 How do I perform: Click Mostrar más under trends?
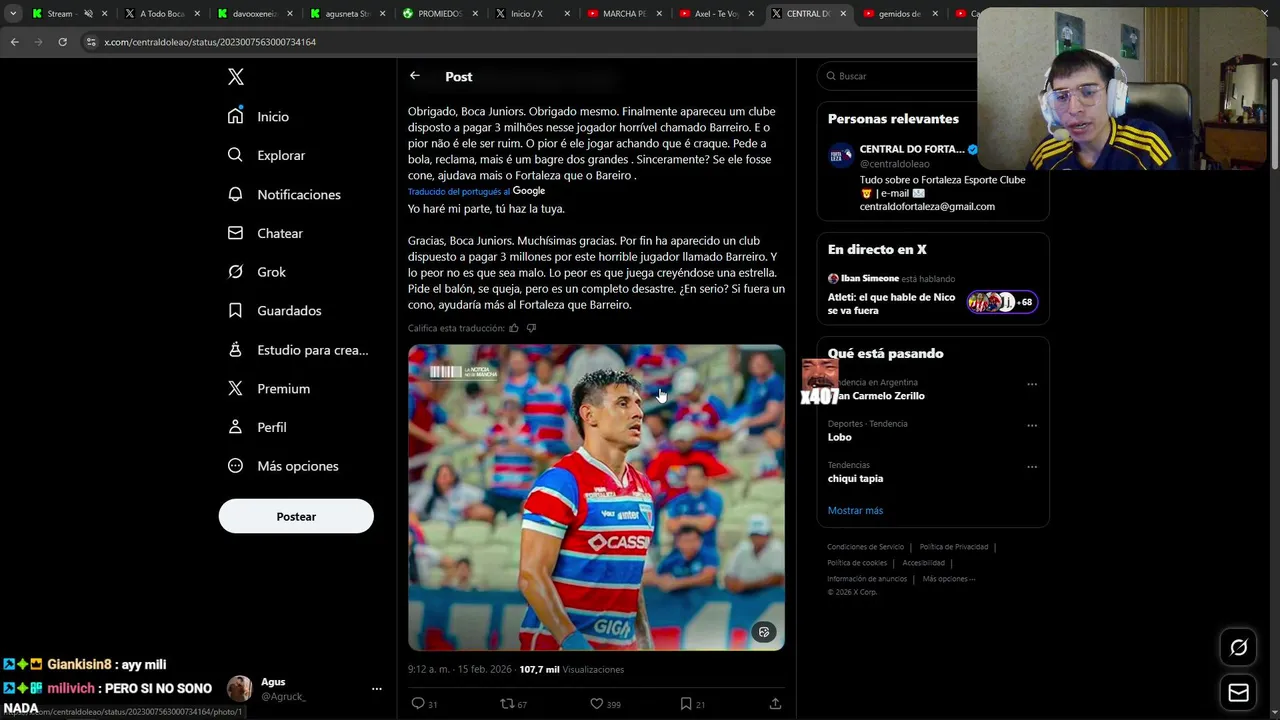[x=855, y=510]
